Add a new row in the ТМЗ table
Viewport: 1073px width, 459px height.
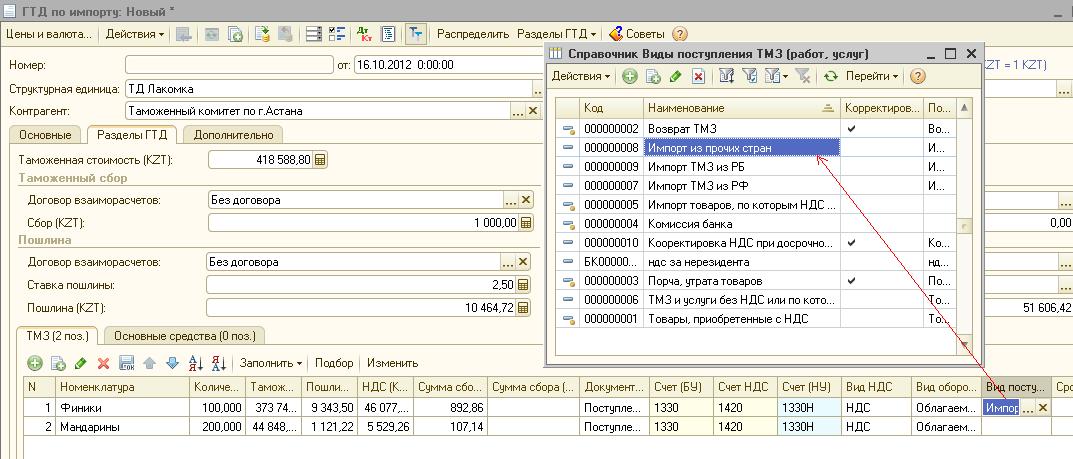(35, 363)
